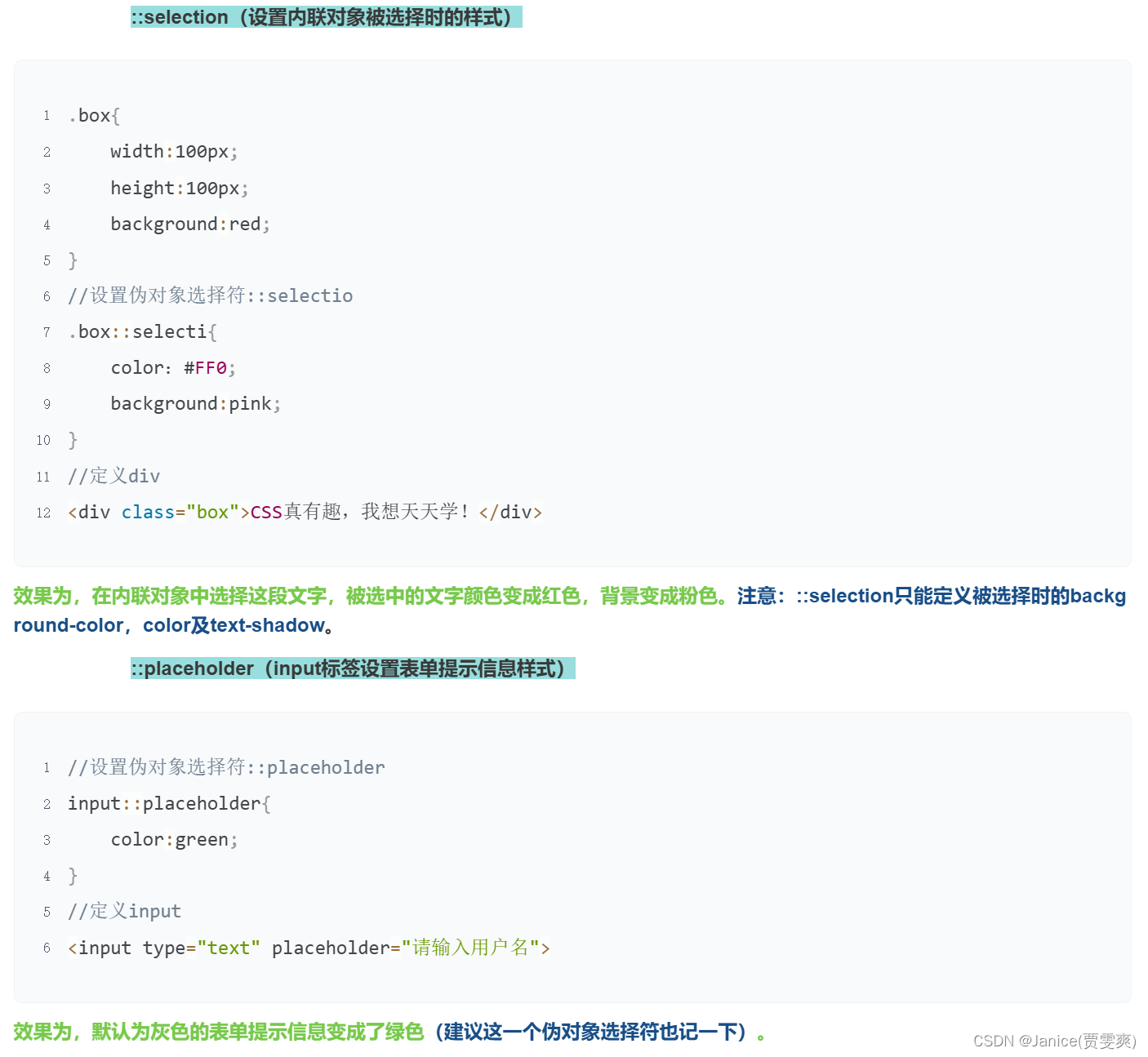Click the 'background:pink;' code line

196,403
